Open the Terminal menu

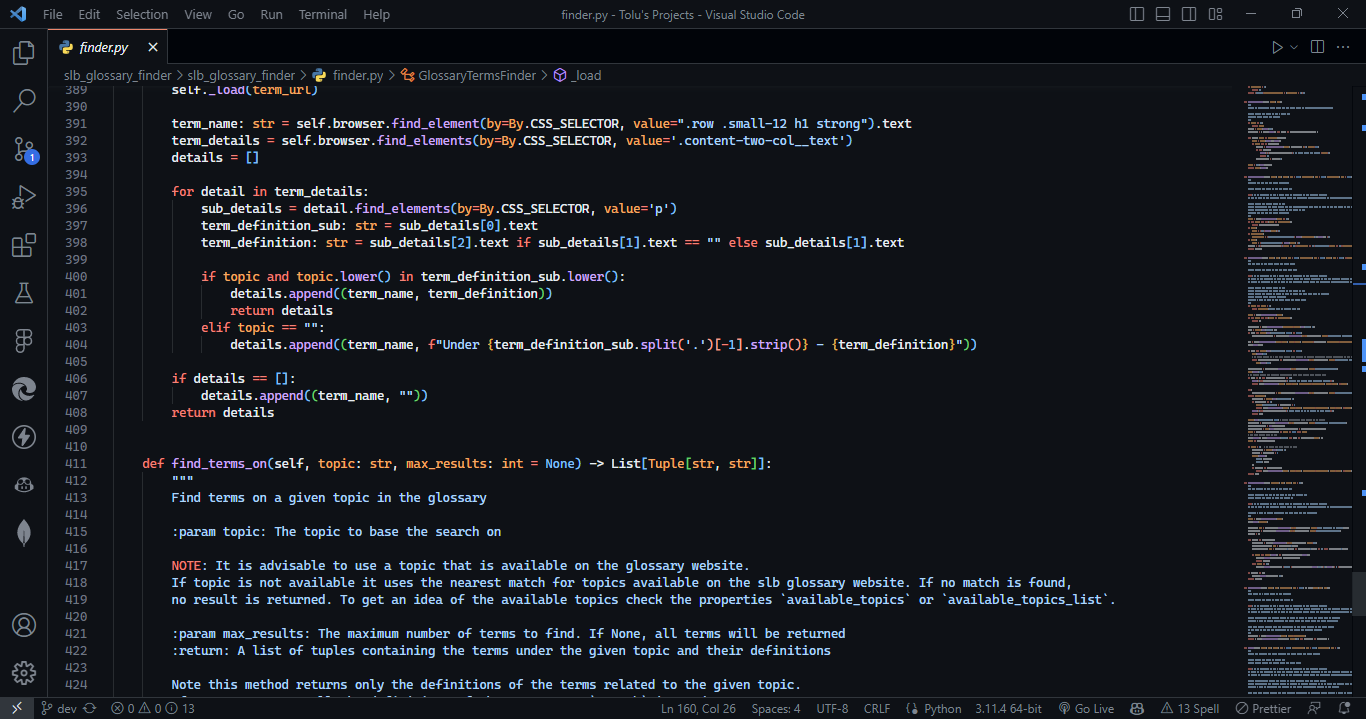323,14
